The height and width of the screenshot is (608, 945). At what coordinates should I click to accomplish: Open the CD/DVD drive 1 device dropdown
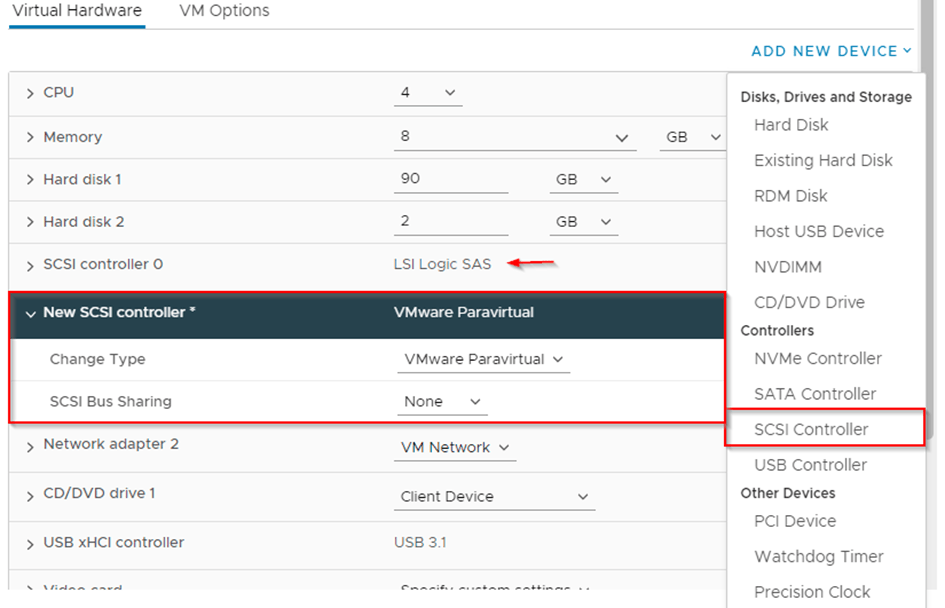click(x=494, y=496)
